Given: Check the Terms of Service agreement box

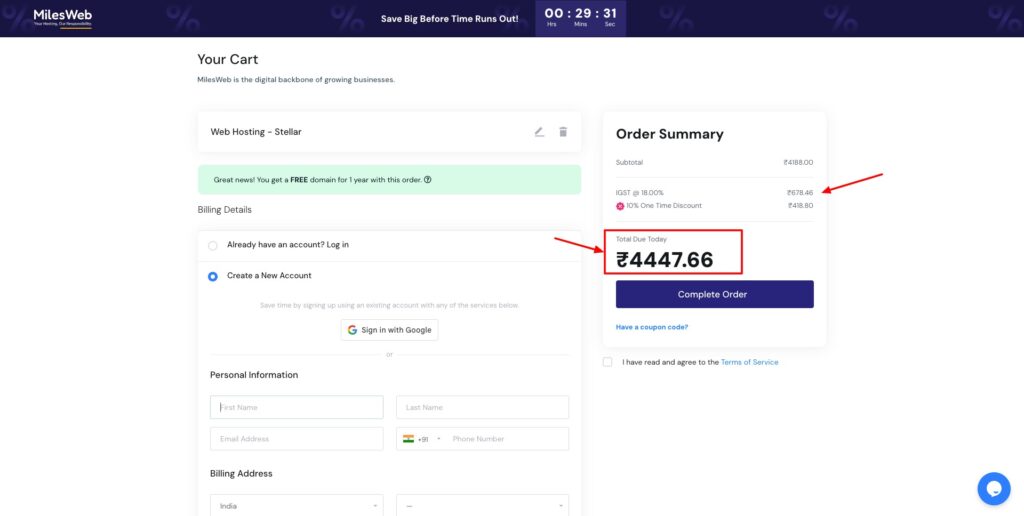Looking at the screenshot, I should 607,362.
